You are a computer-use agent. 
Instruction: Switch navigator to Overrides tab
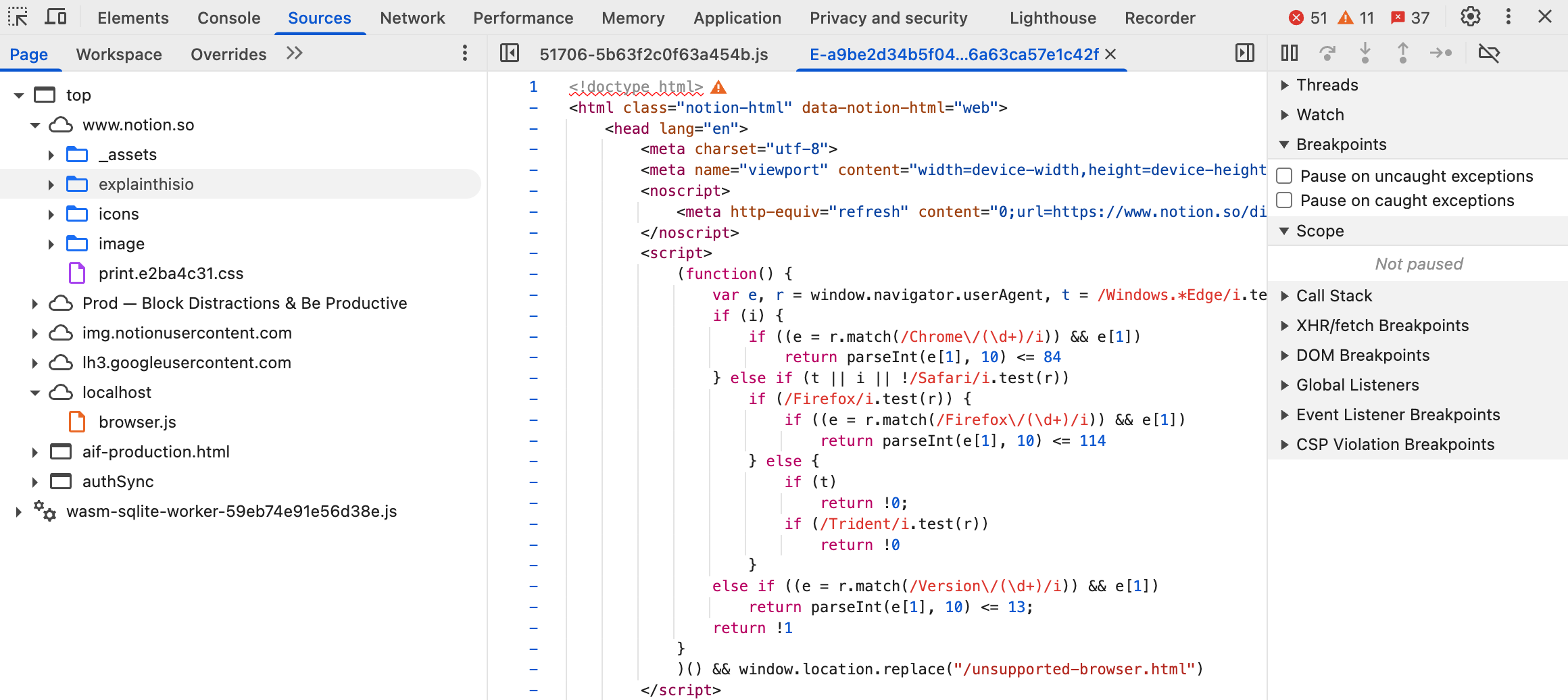click(x=228, y=54)
